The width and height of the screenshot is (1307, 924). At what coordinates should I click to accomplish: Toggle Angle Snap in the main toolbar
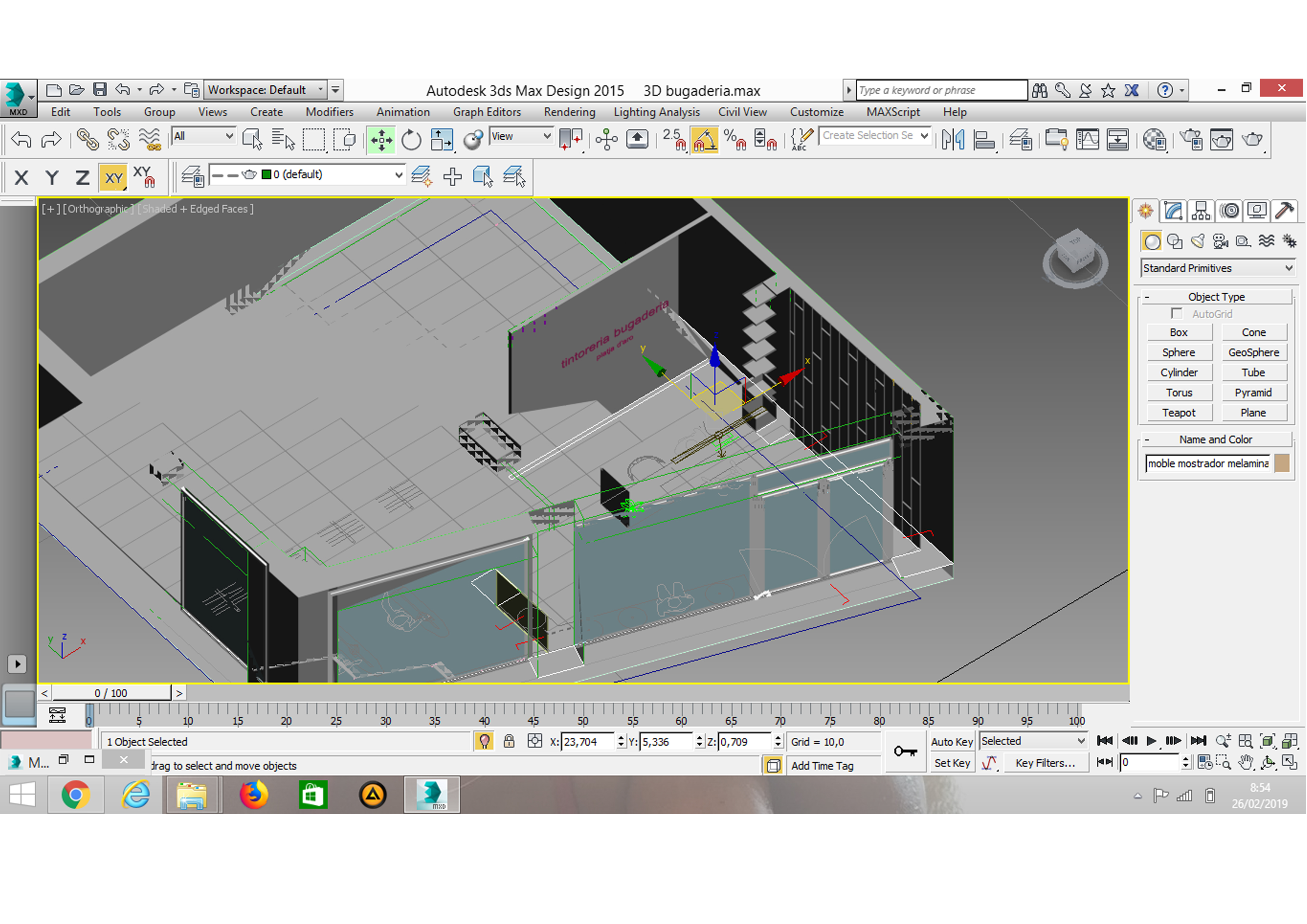pos(704,140)
